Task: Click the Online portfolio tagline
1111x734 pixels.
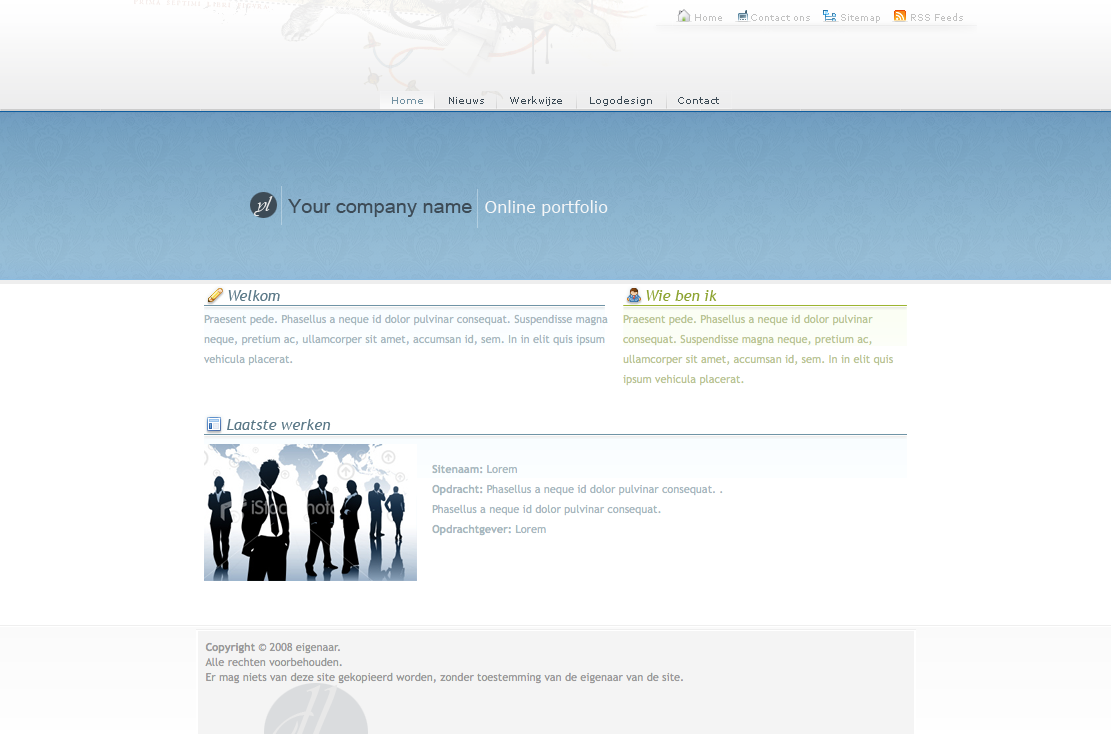Action: click(546, 208)
